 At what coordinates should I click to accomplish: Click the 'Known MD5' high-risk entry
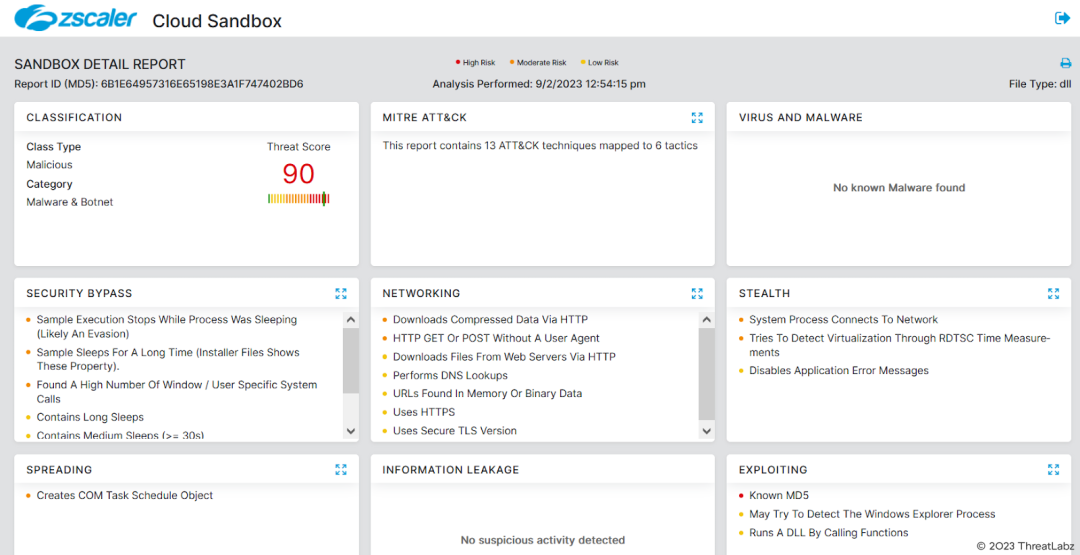(779, 496)
